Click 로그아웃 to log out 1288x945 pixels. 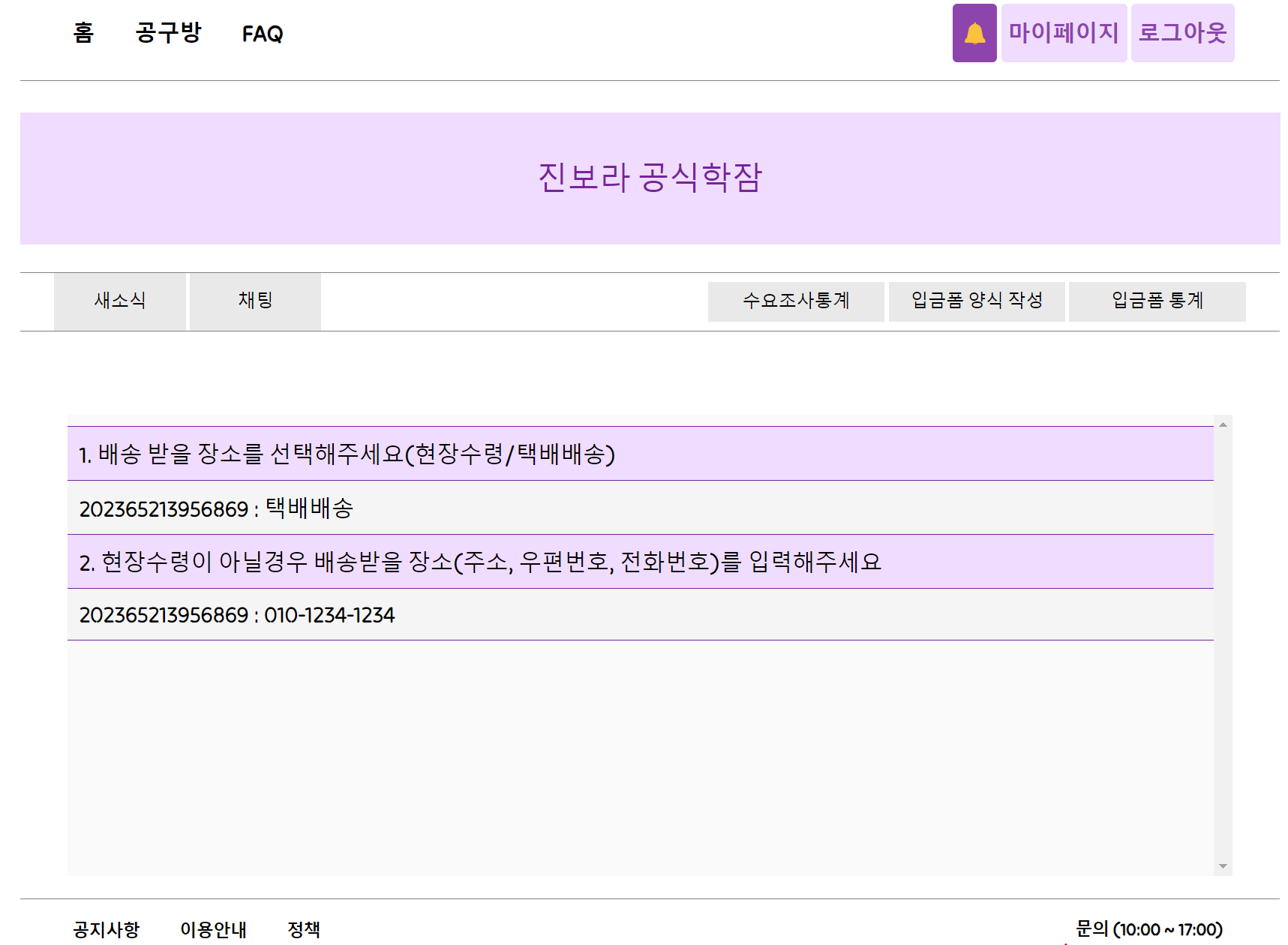1183,33
